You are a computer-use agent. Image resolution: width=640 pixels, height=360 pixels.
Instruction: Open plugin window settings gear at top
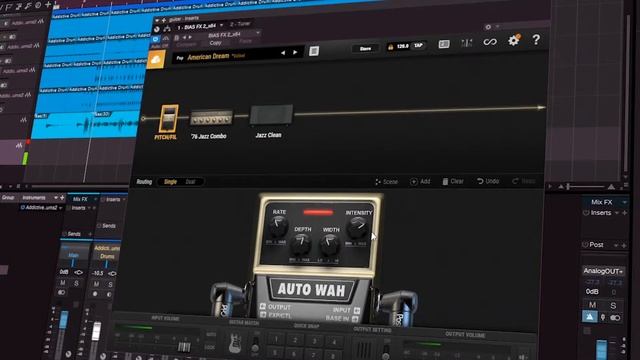488,27
